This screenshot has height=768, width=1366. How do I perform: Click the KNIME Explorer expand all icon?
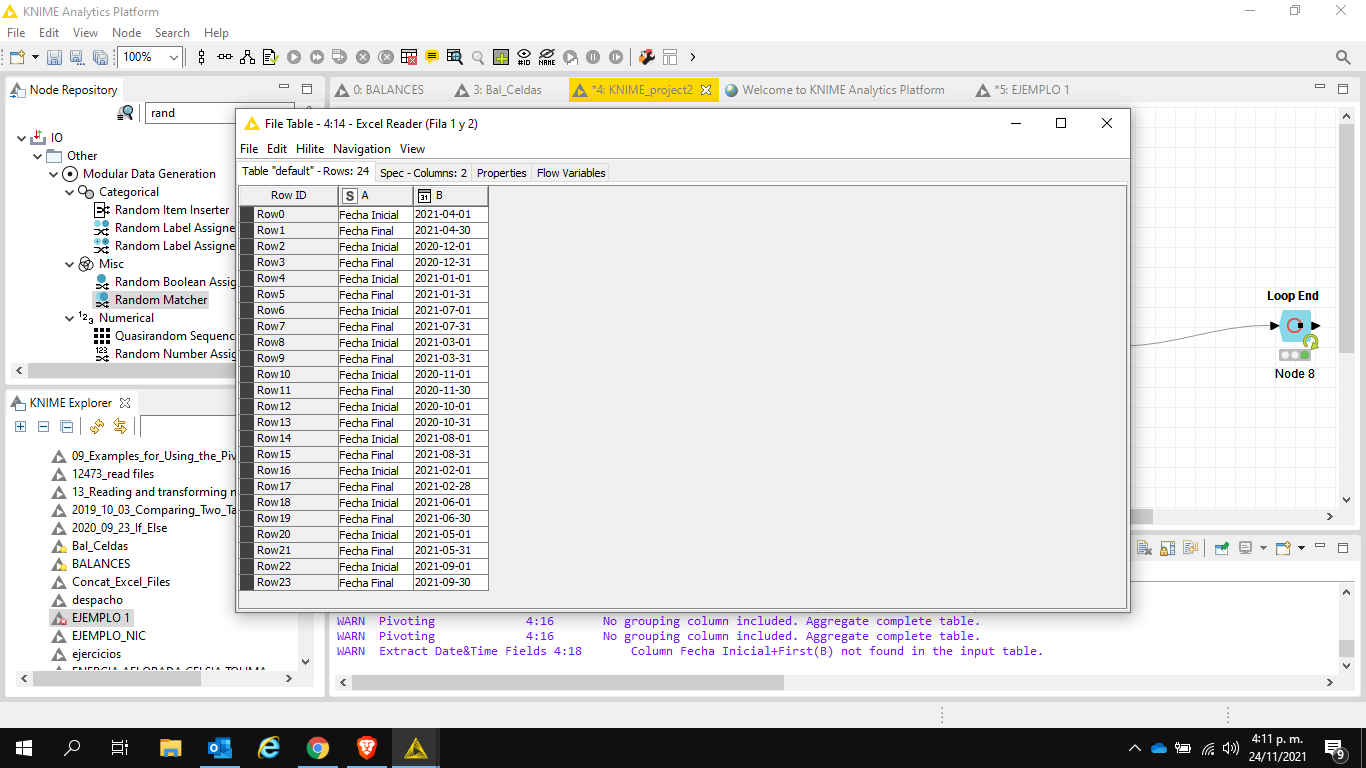(20, 427)
